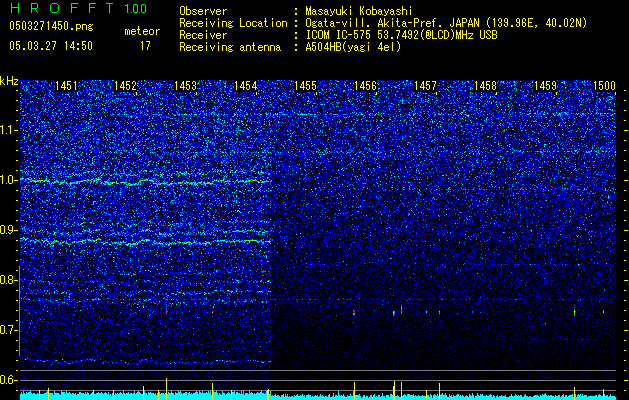Click the HROFFT 1.0.0 title text
This screenshot has width=629, height=400.
pos(78,8)
